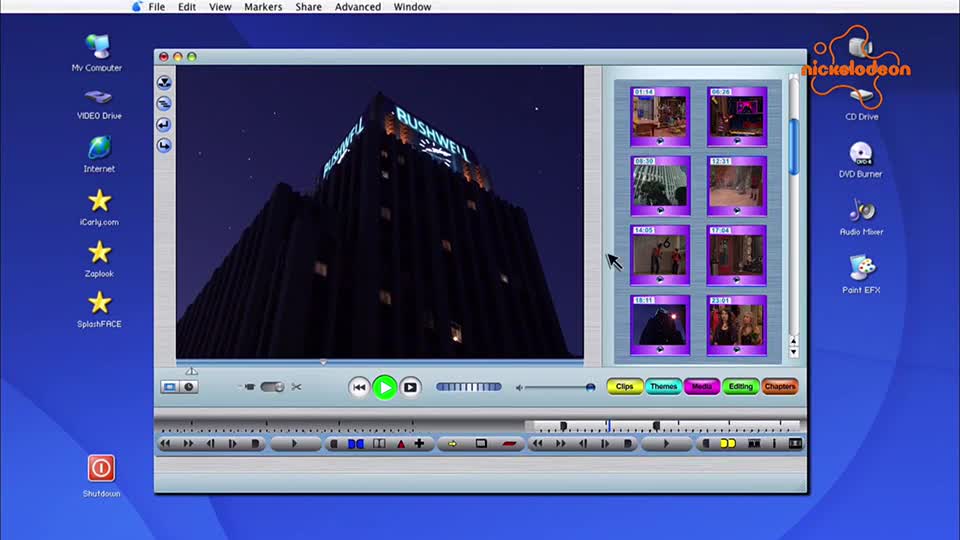Open the VIDEO Drive desktop icon

point(99,103)
